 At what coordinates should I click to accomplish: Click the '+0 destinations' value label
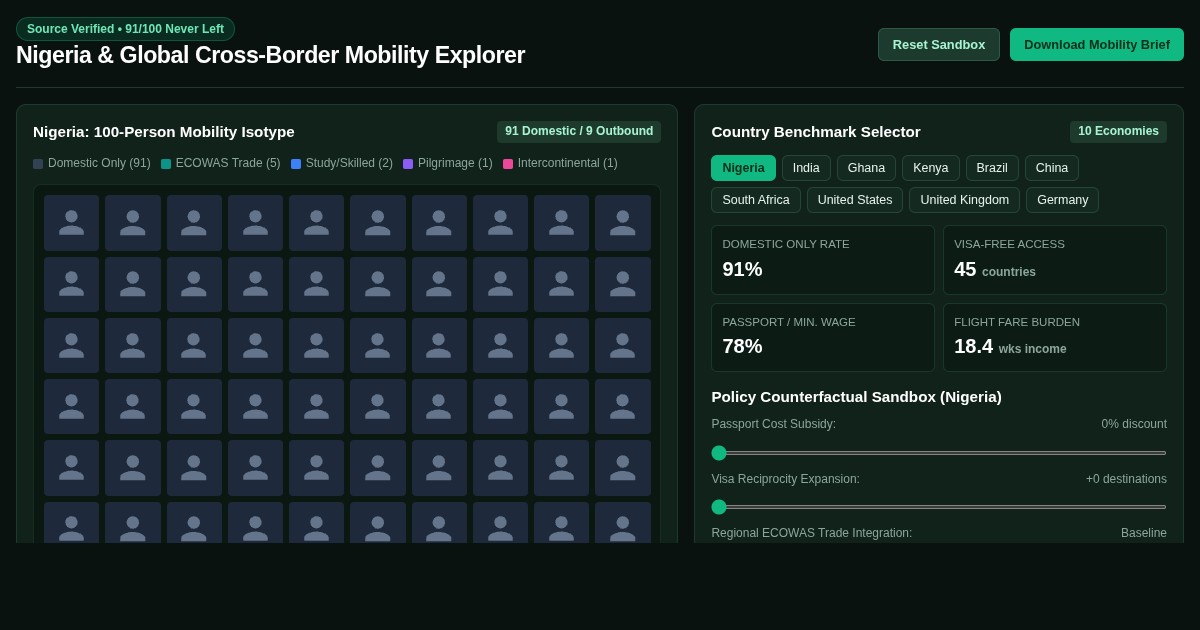tap(1126, 479)
